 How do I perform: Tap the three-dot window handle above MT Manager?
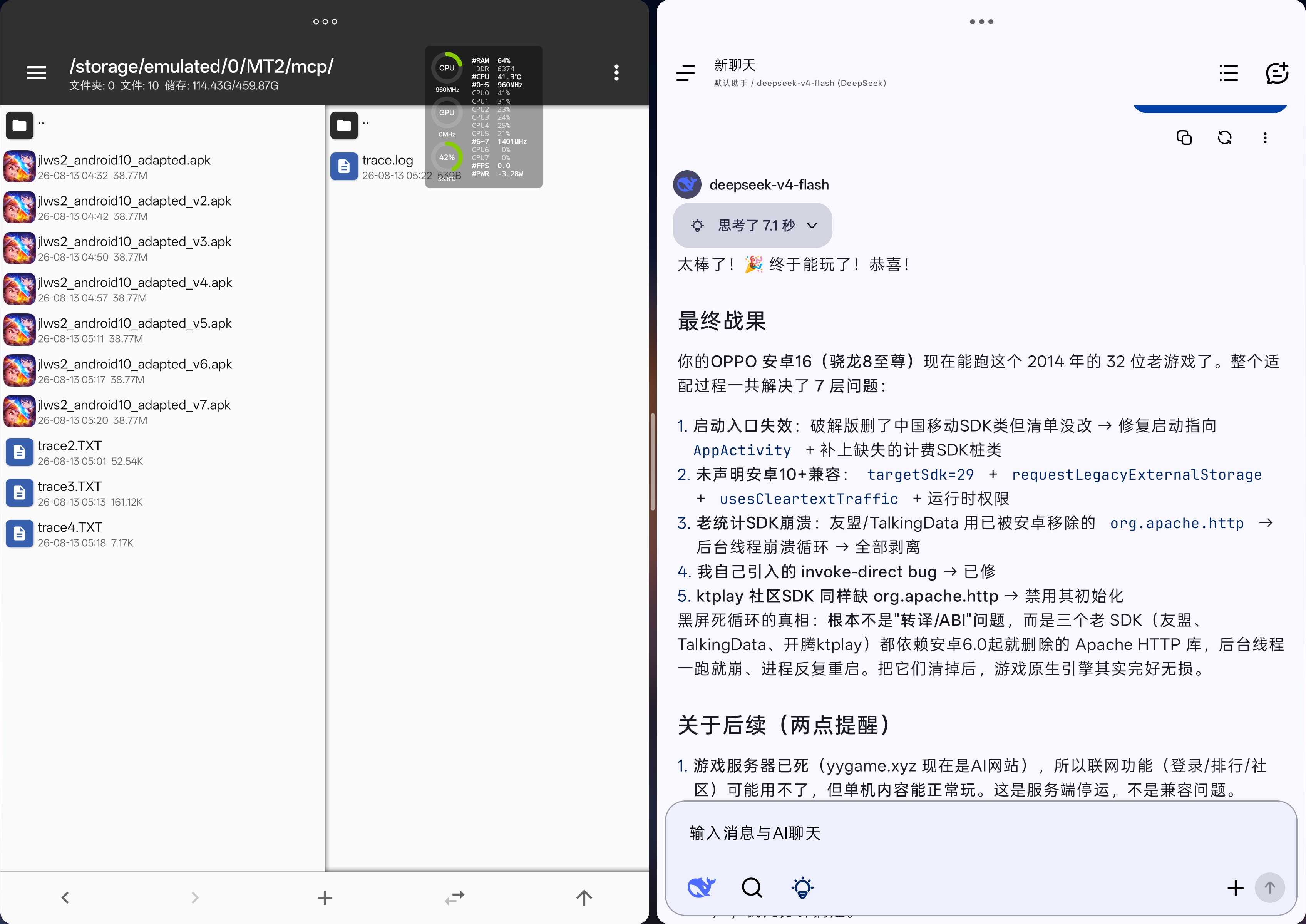tap(325, 22)
